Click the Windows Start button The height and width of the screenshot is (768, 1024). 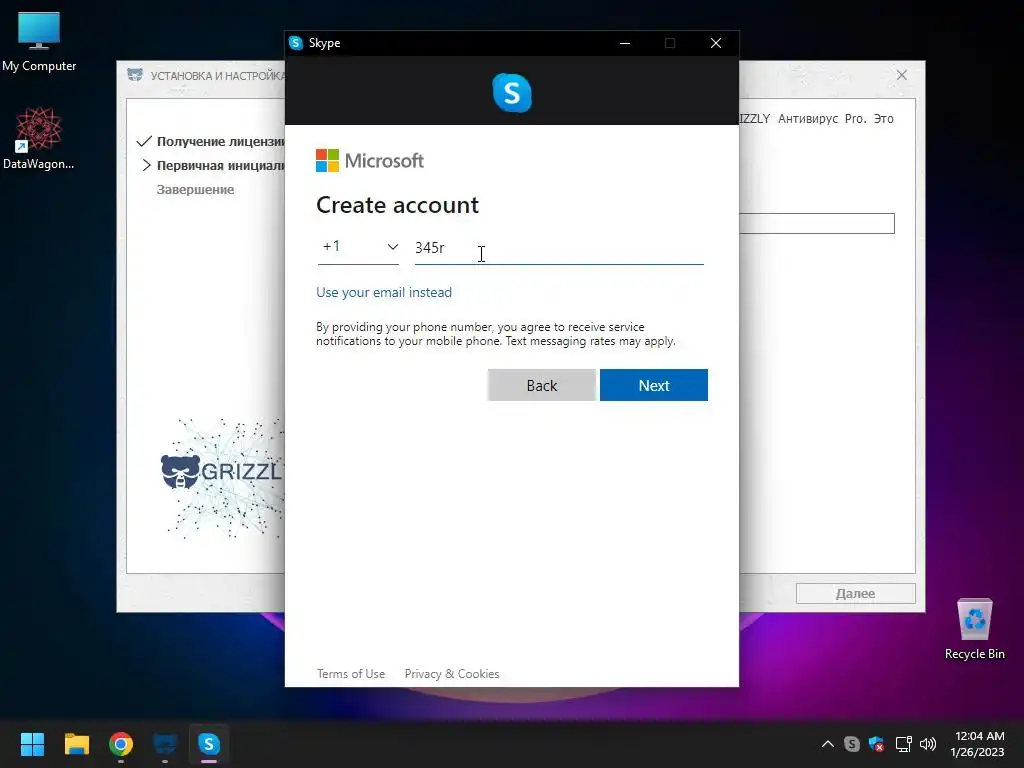click(32, 744)
